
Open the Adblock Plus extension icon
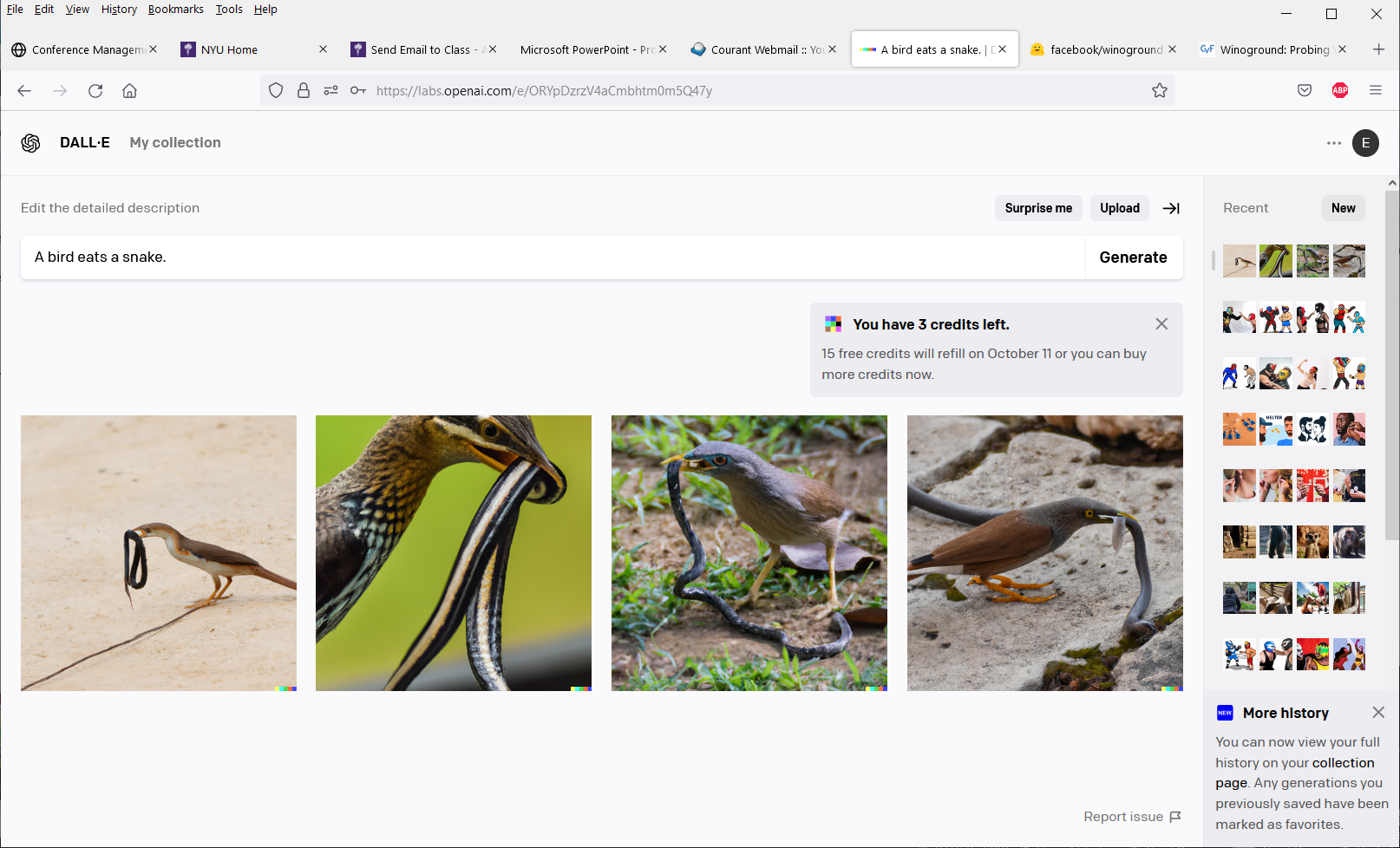click(1339, 91)
